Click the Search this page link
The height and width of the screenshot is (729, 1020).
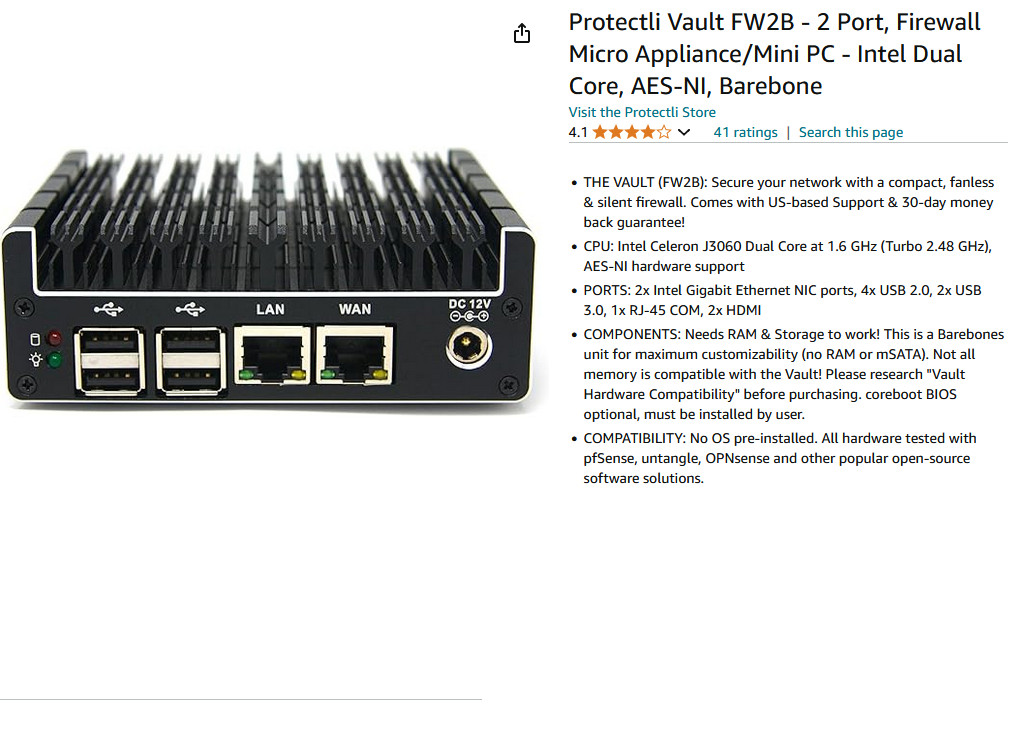coord(850,132)
